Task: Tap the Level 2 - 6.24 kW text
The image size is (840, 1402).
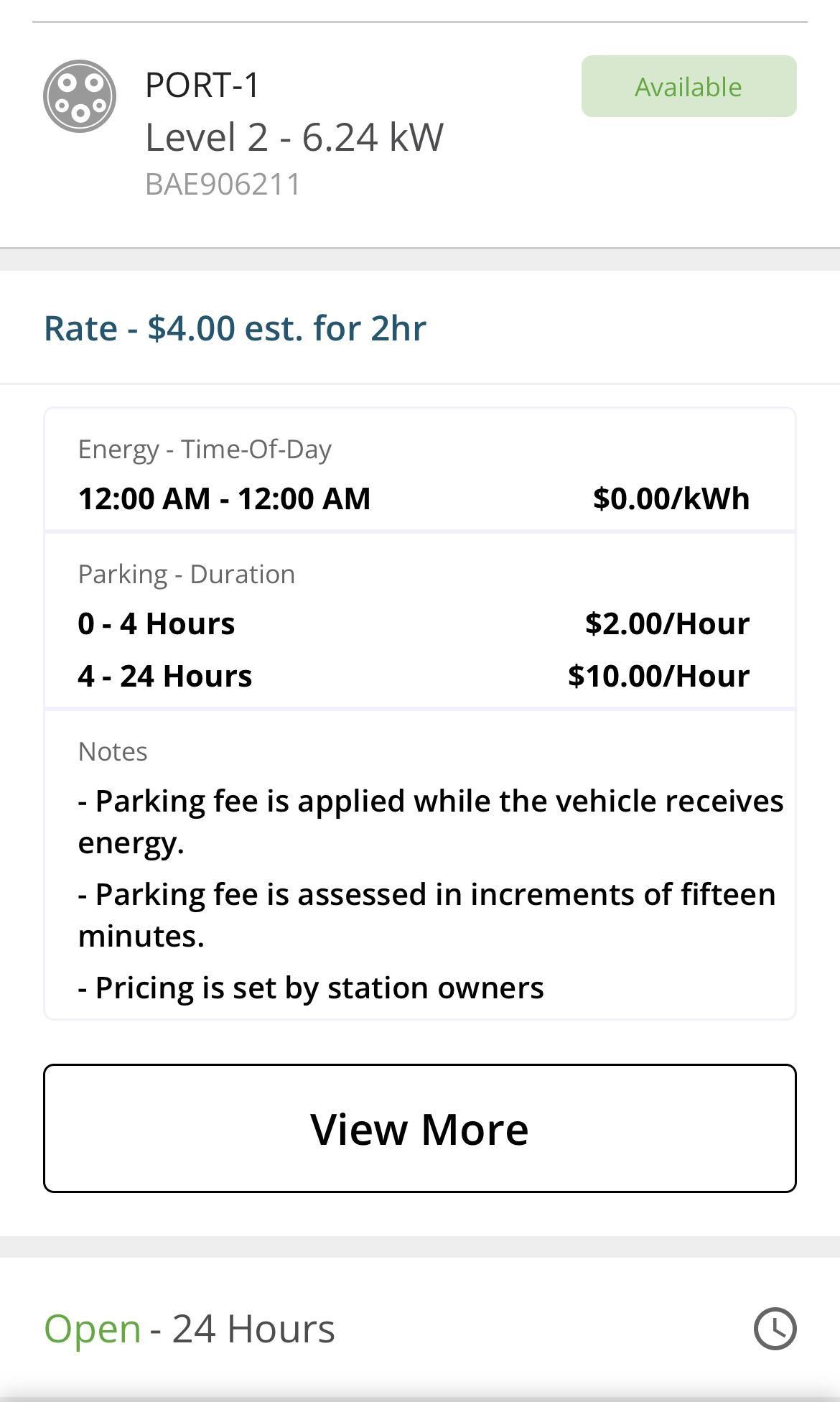Action: point(294,137)
